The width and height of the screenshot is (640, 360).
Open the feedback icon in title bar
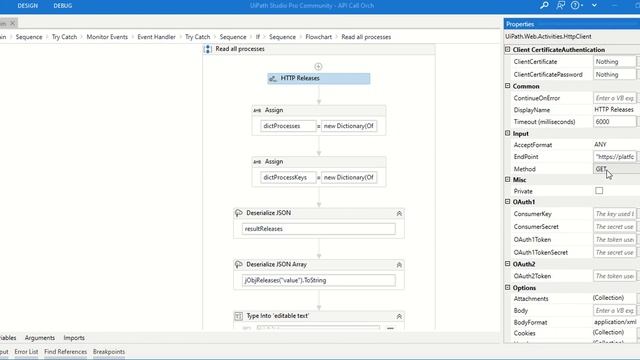[560, 5]
